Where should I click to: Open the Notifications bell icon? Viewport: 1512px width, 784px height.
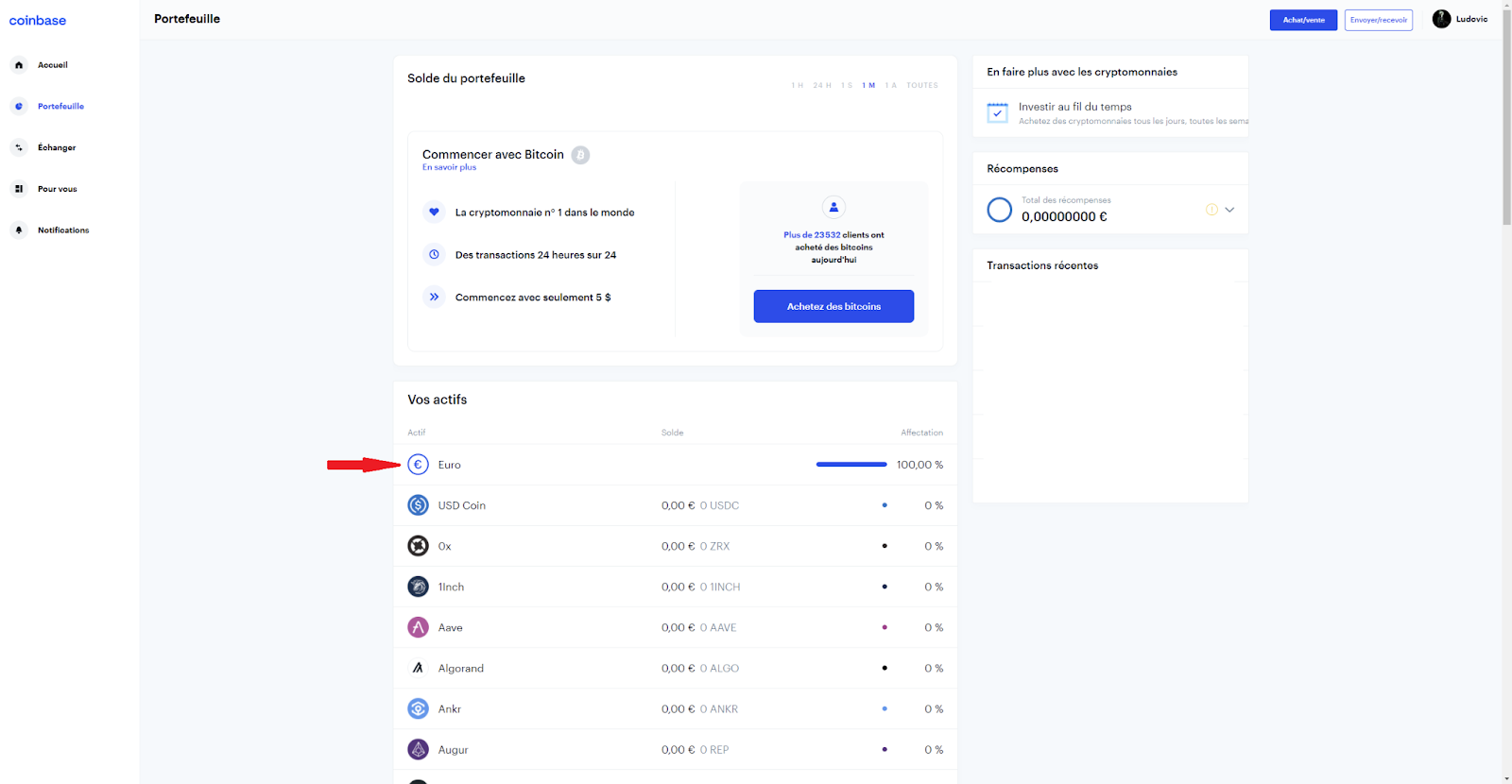click(19, 230)
